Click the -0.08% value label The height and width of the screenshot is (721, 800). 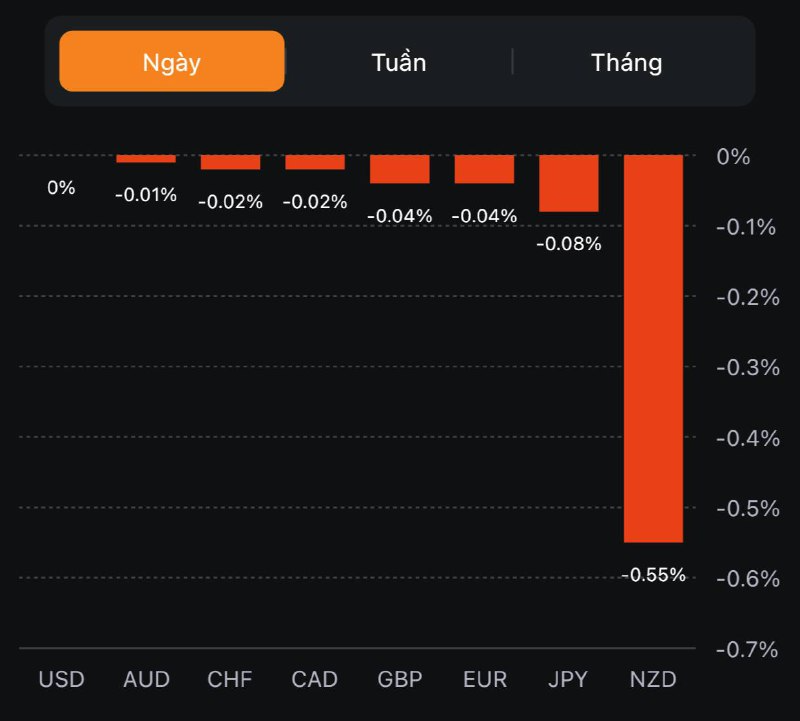(569, 243)
